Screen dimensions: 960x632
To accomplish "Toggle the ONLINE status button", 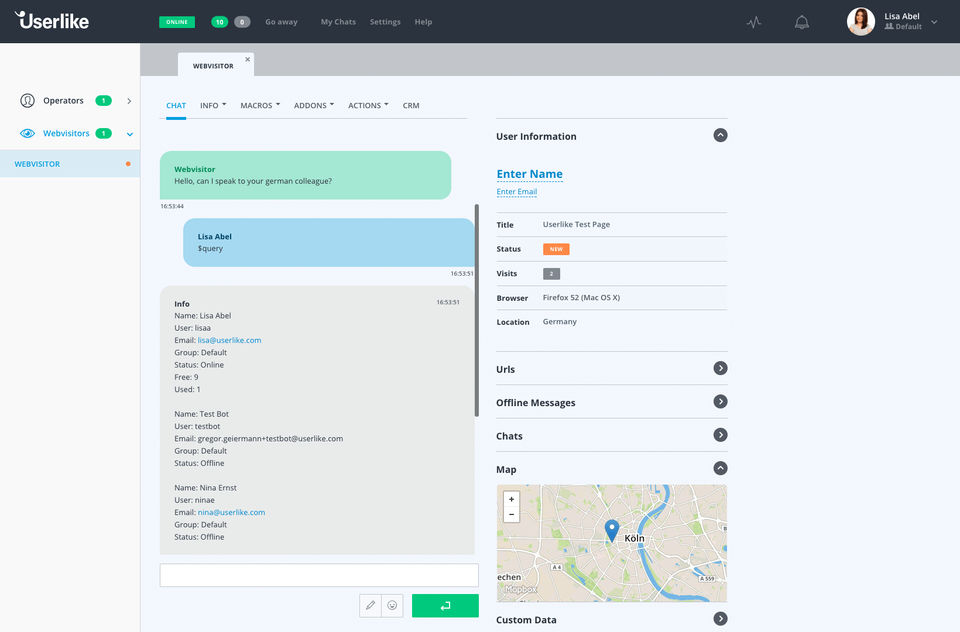I will (x=177, y=22).
